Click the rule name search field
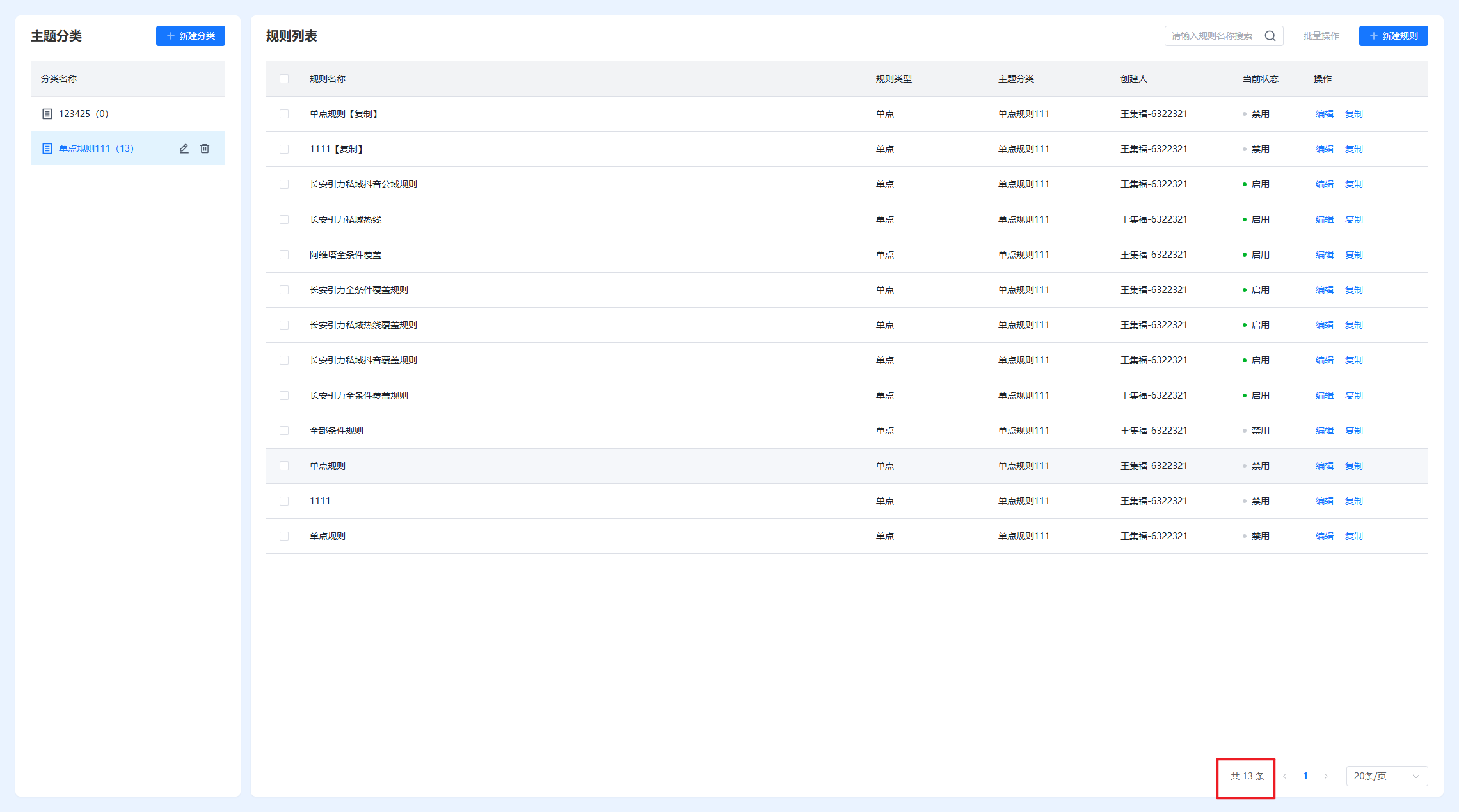Viewport: 1459px width, 812px height. pos(1211,36)
